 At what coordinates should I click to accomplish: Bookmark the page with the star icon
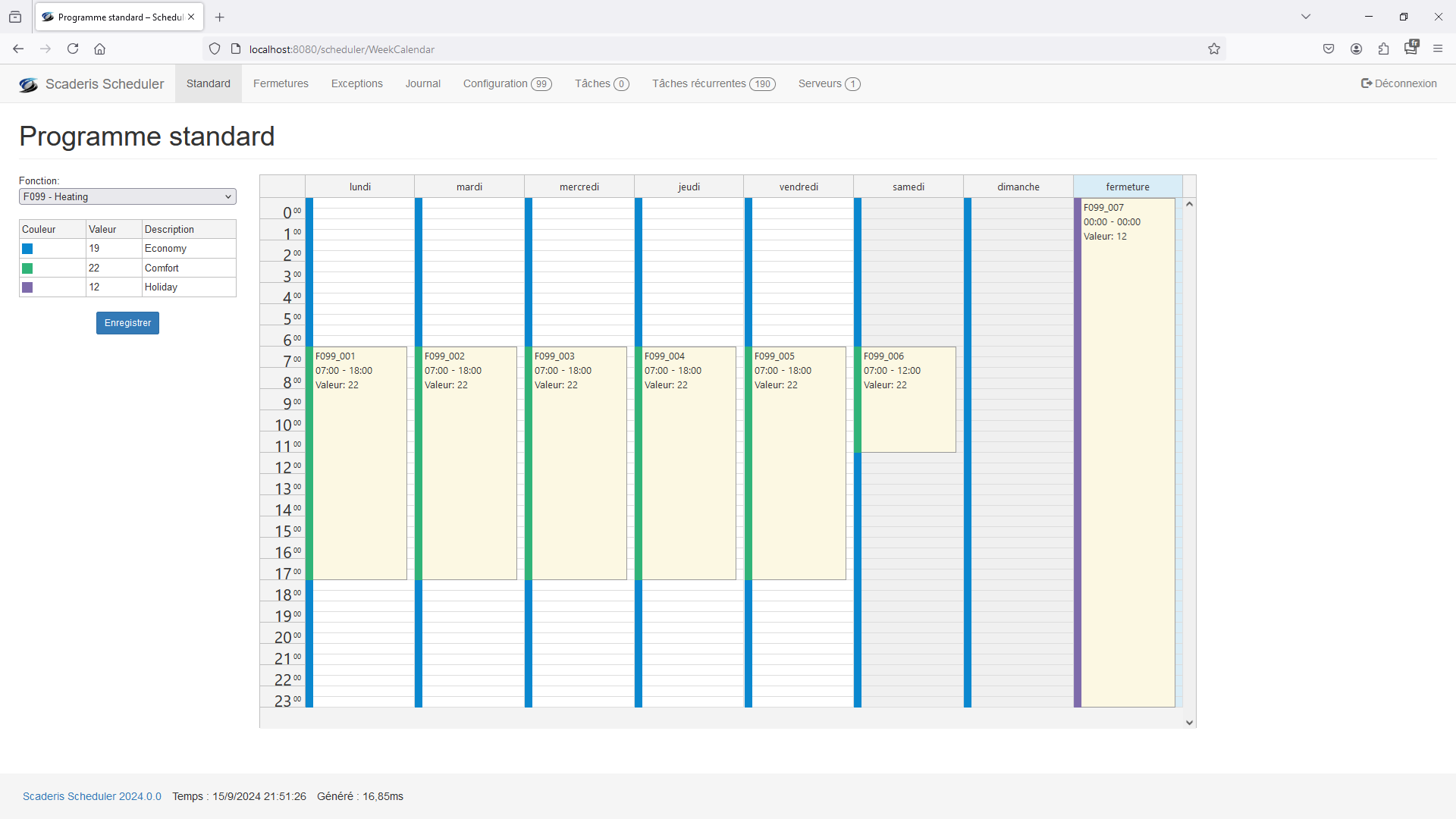(1214, 49)
